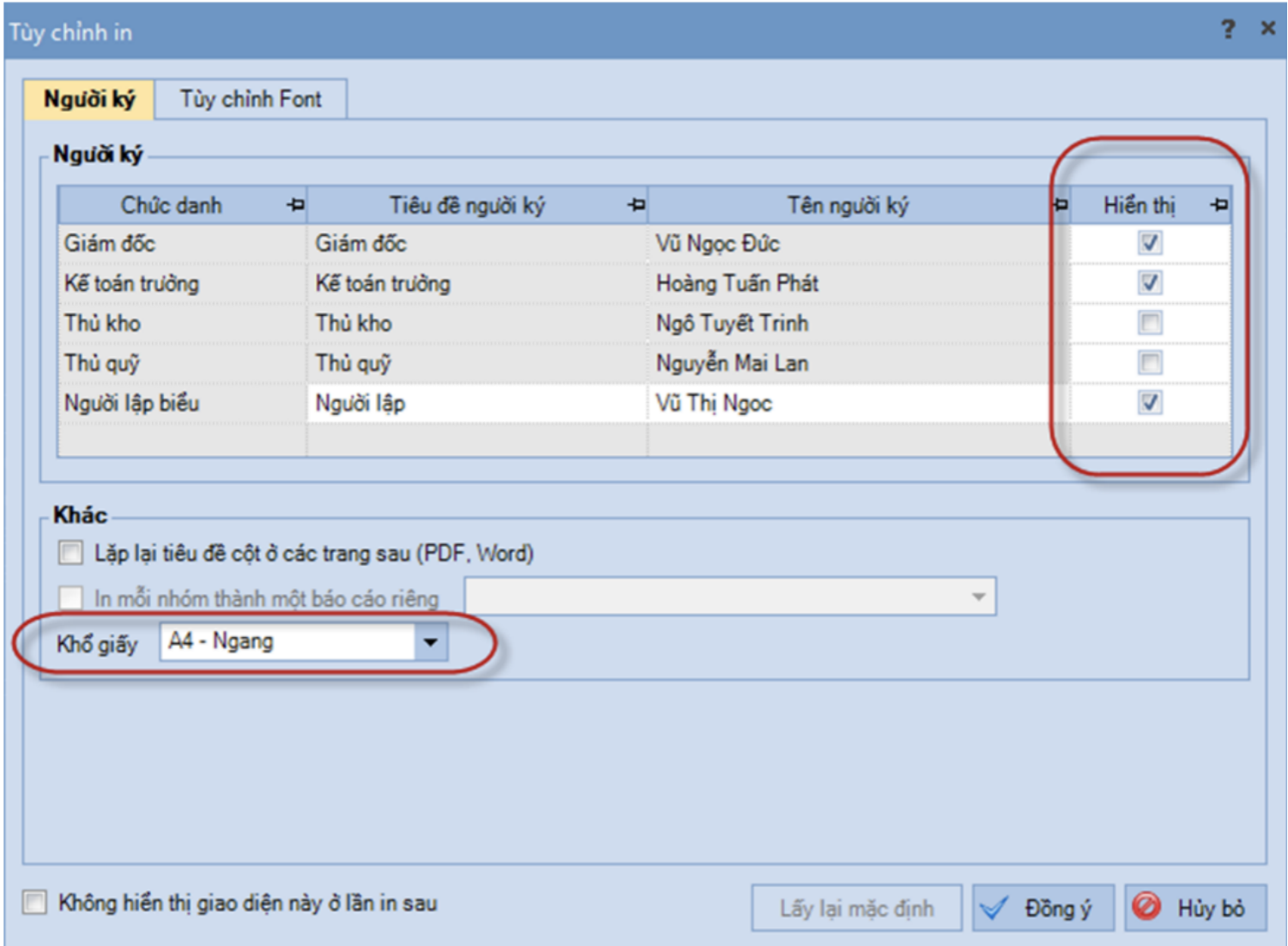Enable Lặp lại tiêu đề cột checkbox
Image resolution: width=1288 pixels, height=946 pixels.
70,553
